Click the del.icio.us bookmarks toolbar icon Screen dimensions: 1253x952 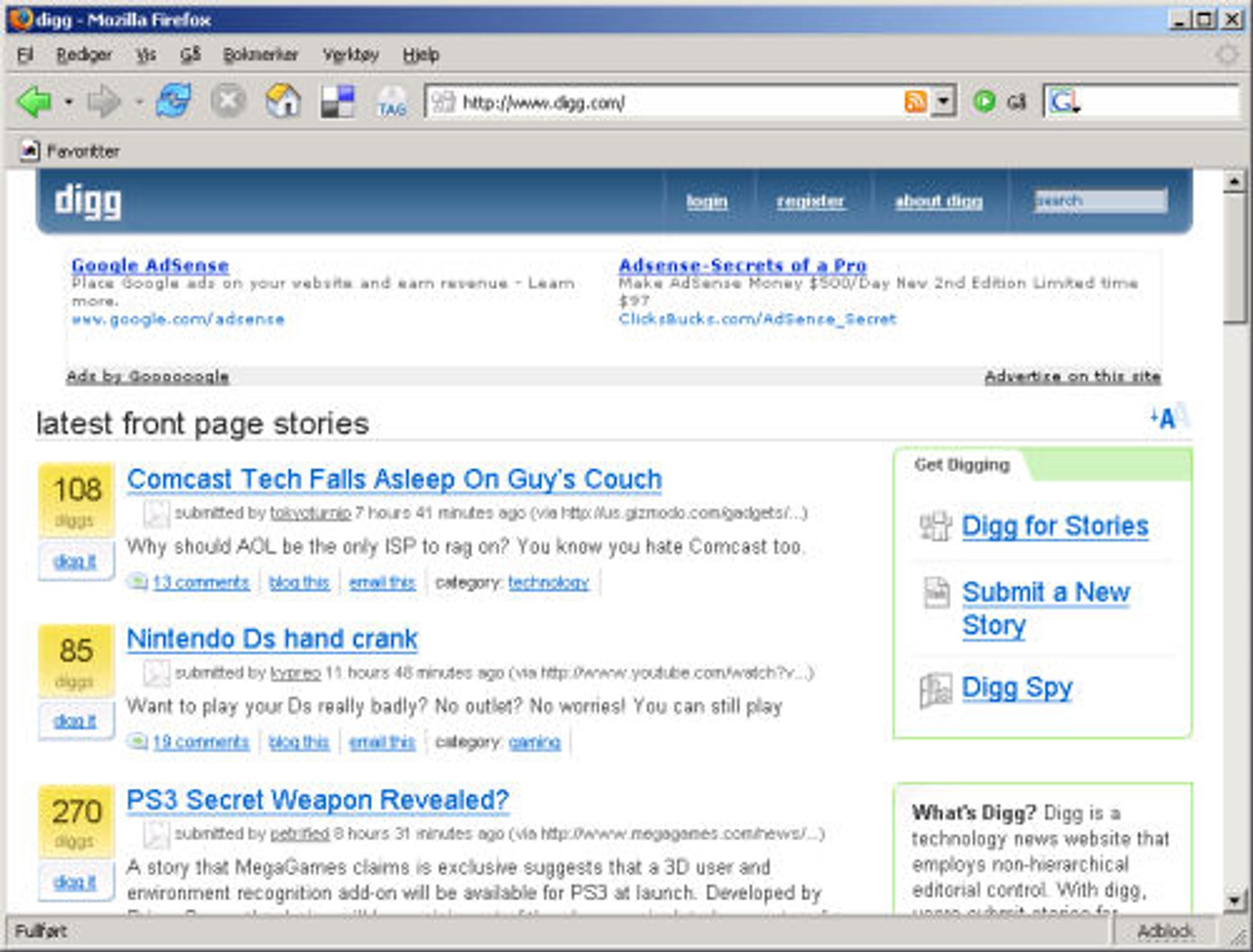[x=338, y=101]
